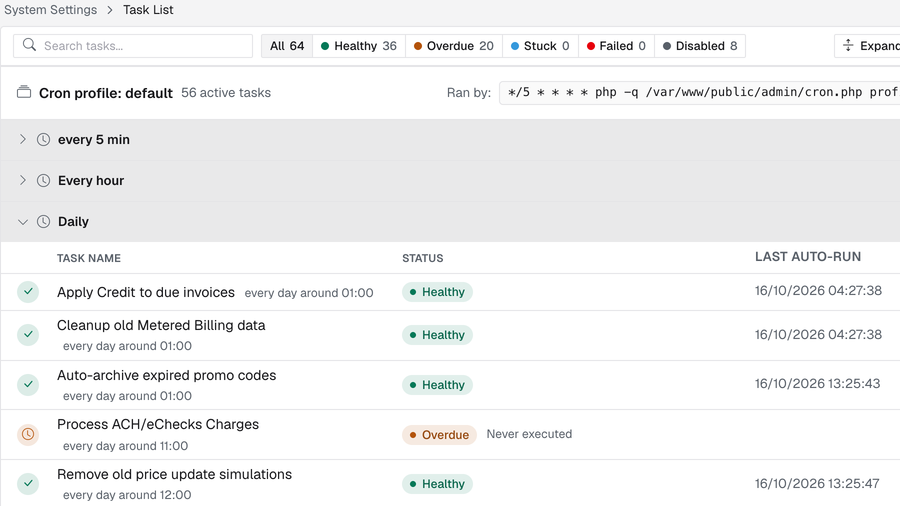Click the Expand button
900x506 pixels.
(x=867, y=46)
